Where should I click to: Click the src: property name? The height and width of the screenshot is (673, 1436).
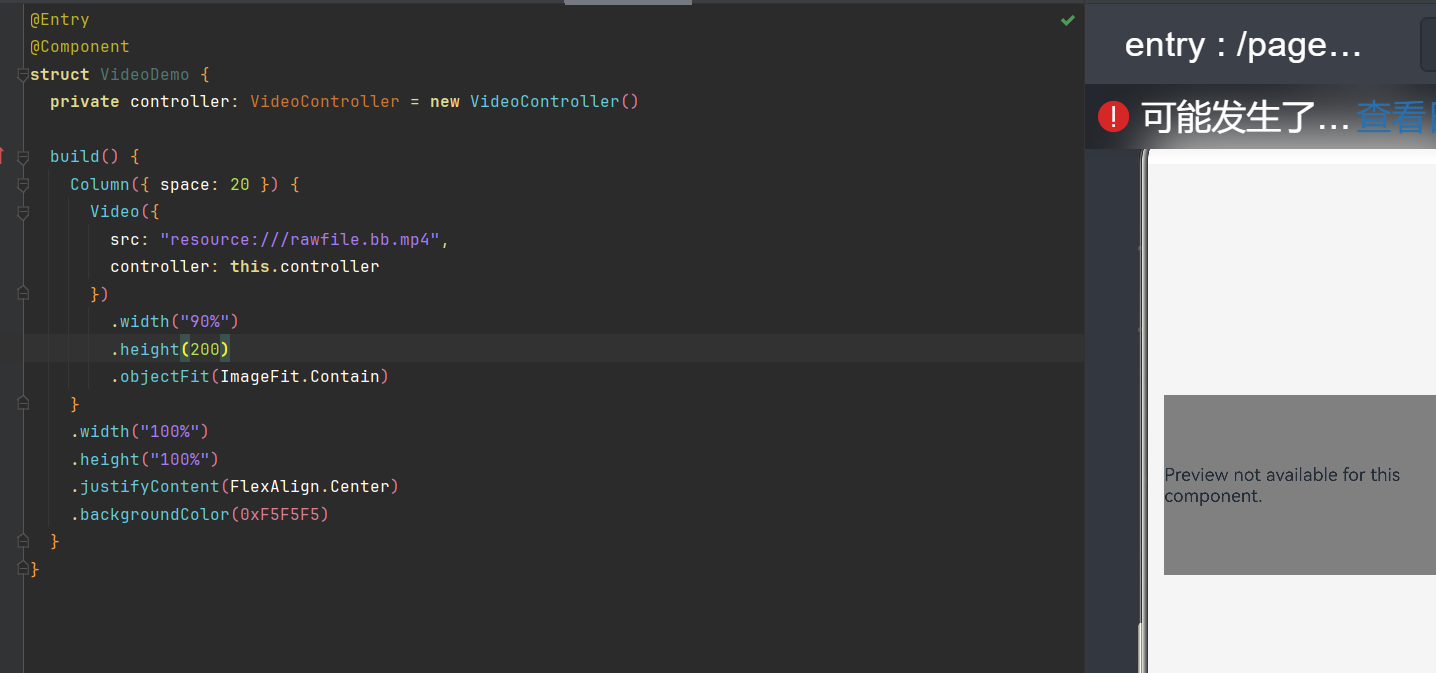[x=130, y=240]
